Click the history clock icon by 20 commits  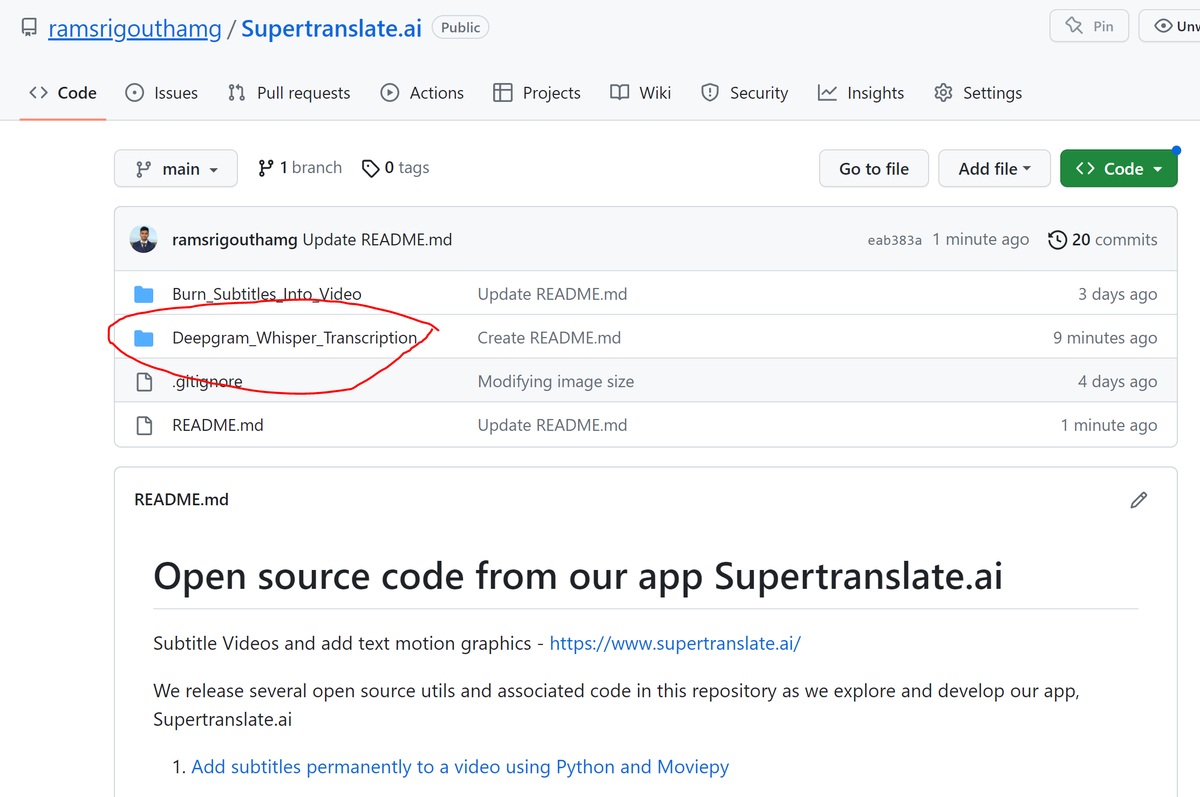1057,240
